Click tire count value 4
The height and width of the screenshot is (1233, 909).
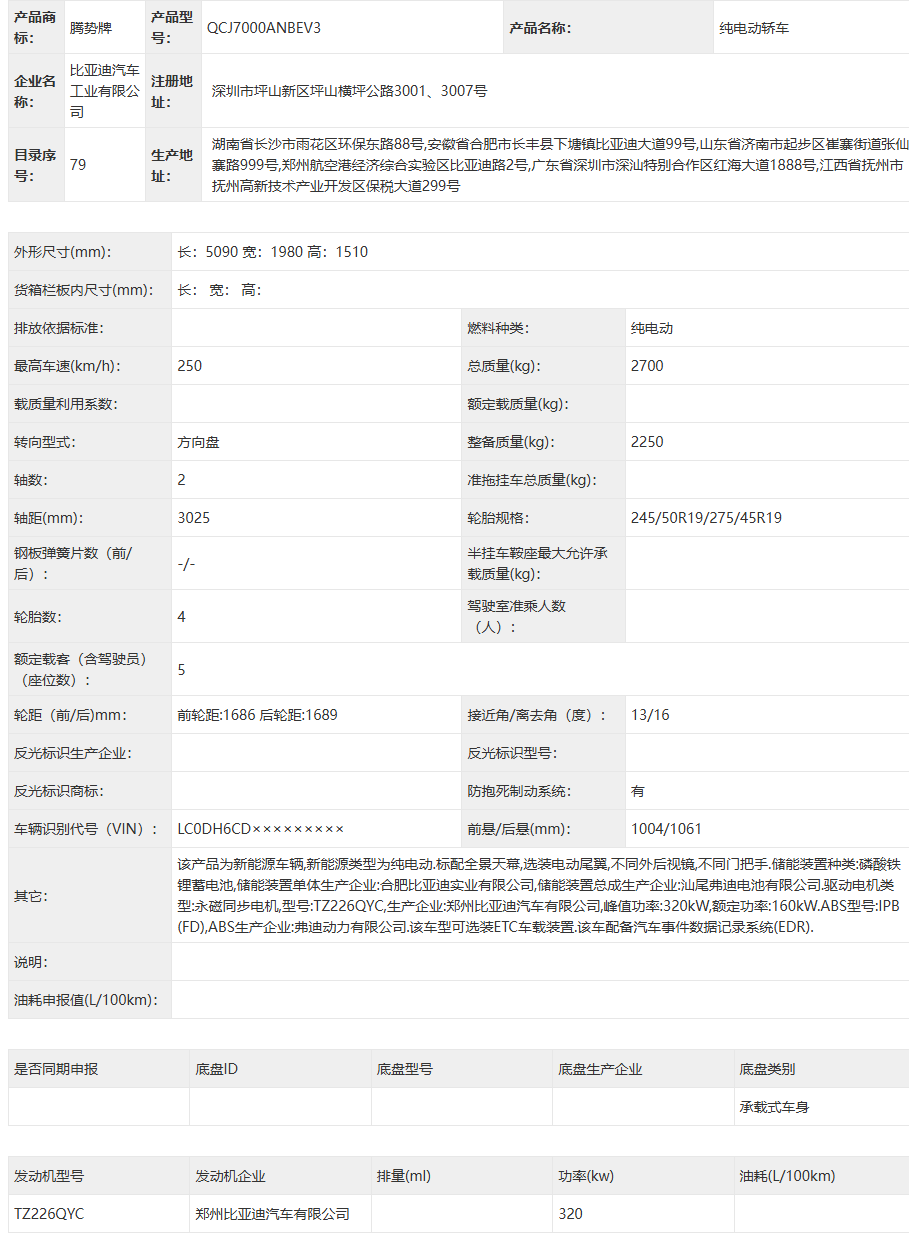click(x=181, y=617)
